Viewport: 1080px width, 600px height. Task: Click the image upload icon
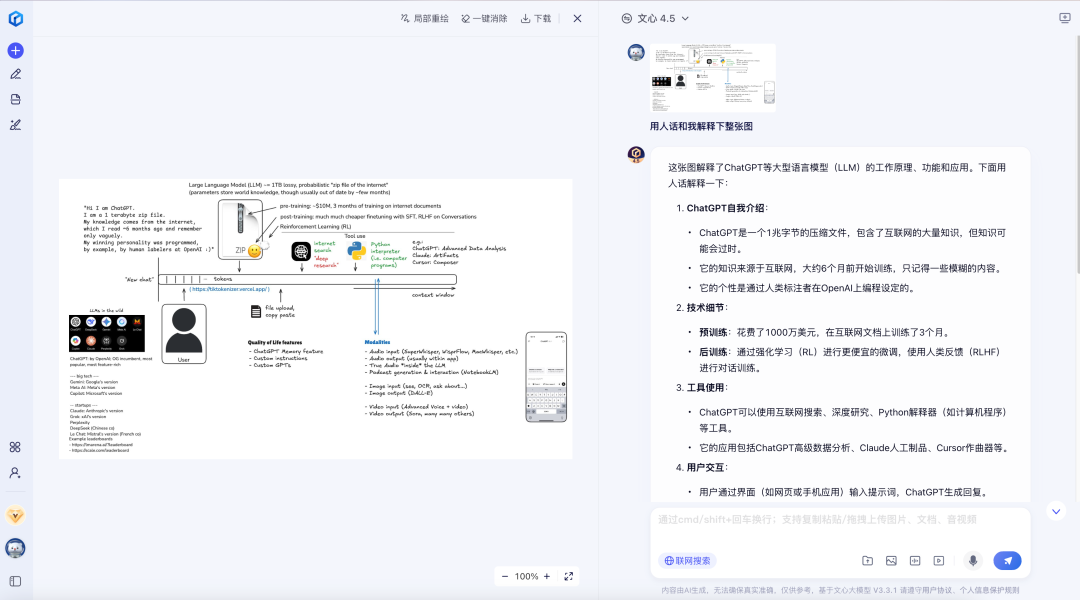point(891,561)
